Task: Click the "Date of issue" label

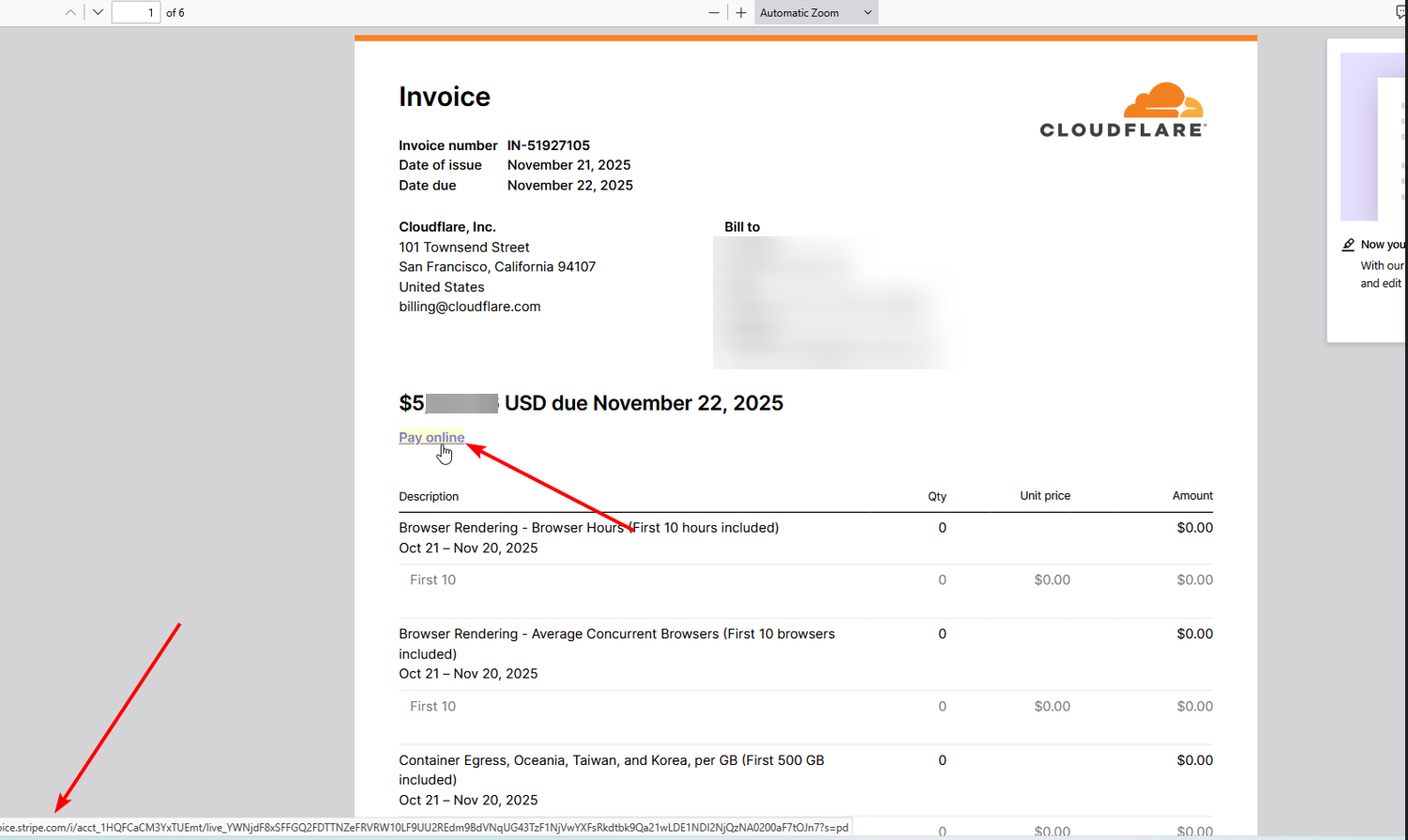Action: [x=440, y=165]
